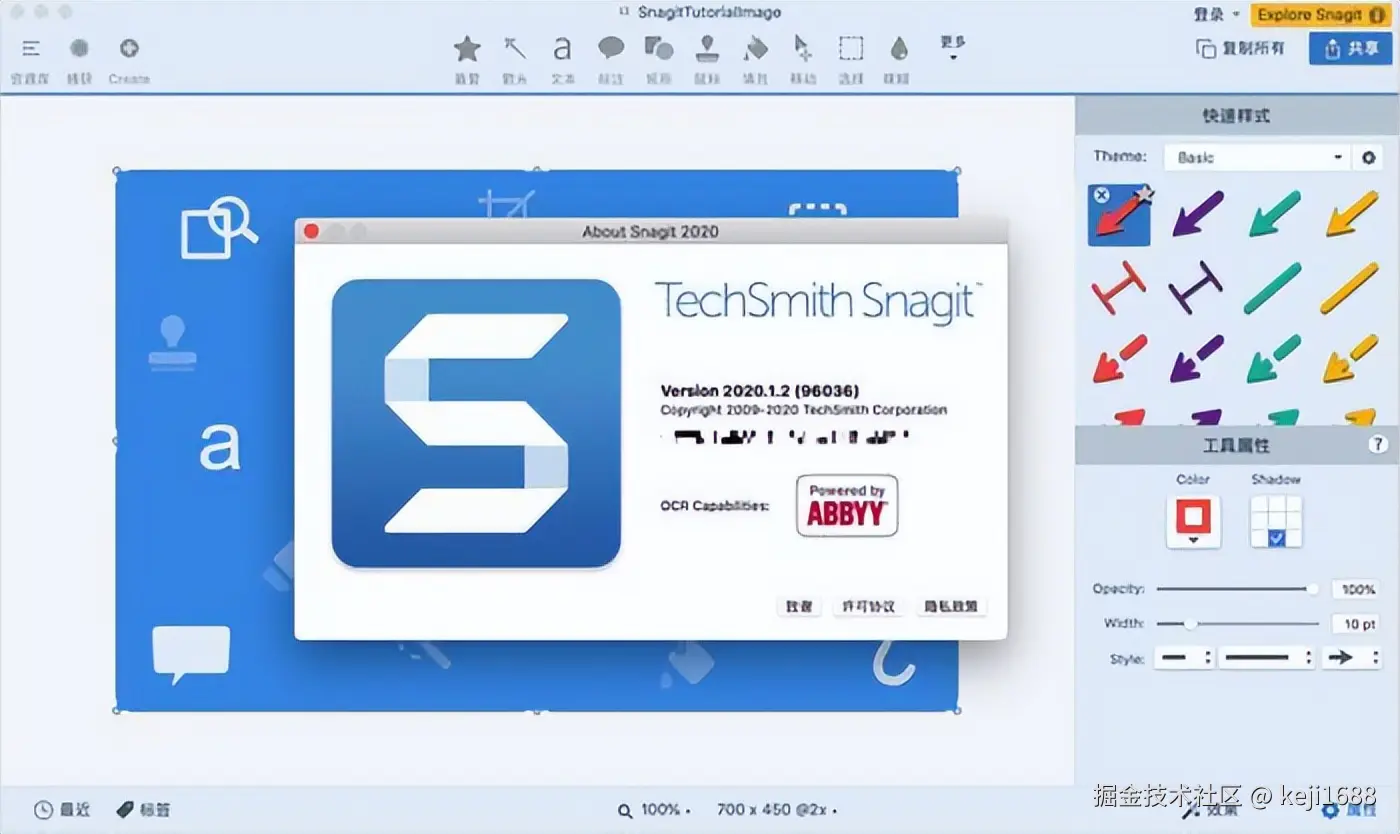This screenshot has width=1400, height=834.
Task: Click the Create plus icon
Action: coord(129,48)
